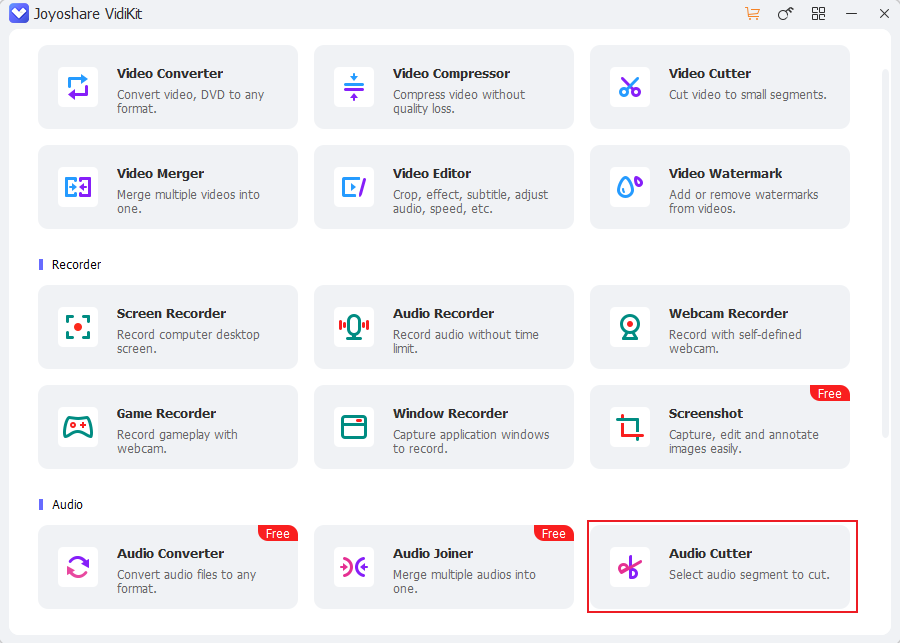This screenshot has width=900, height=643.
Task: Start Screen Recorder via its title
Action: 171,313
